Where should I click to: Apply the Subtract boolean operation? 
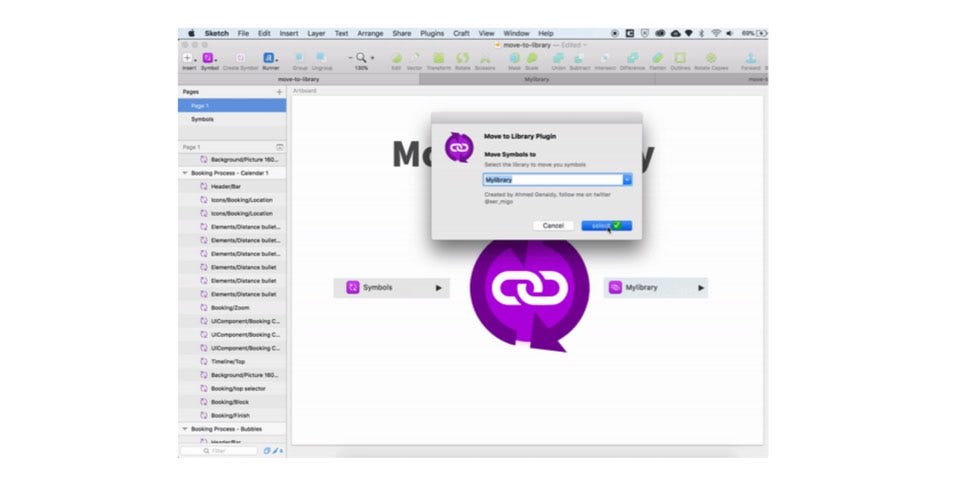(x=579, y=58)
